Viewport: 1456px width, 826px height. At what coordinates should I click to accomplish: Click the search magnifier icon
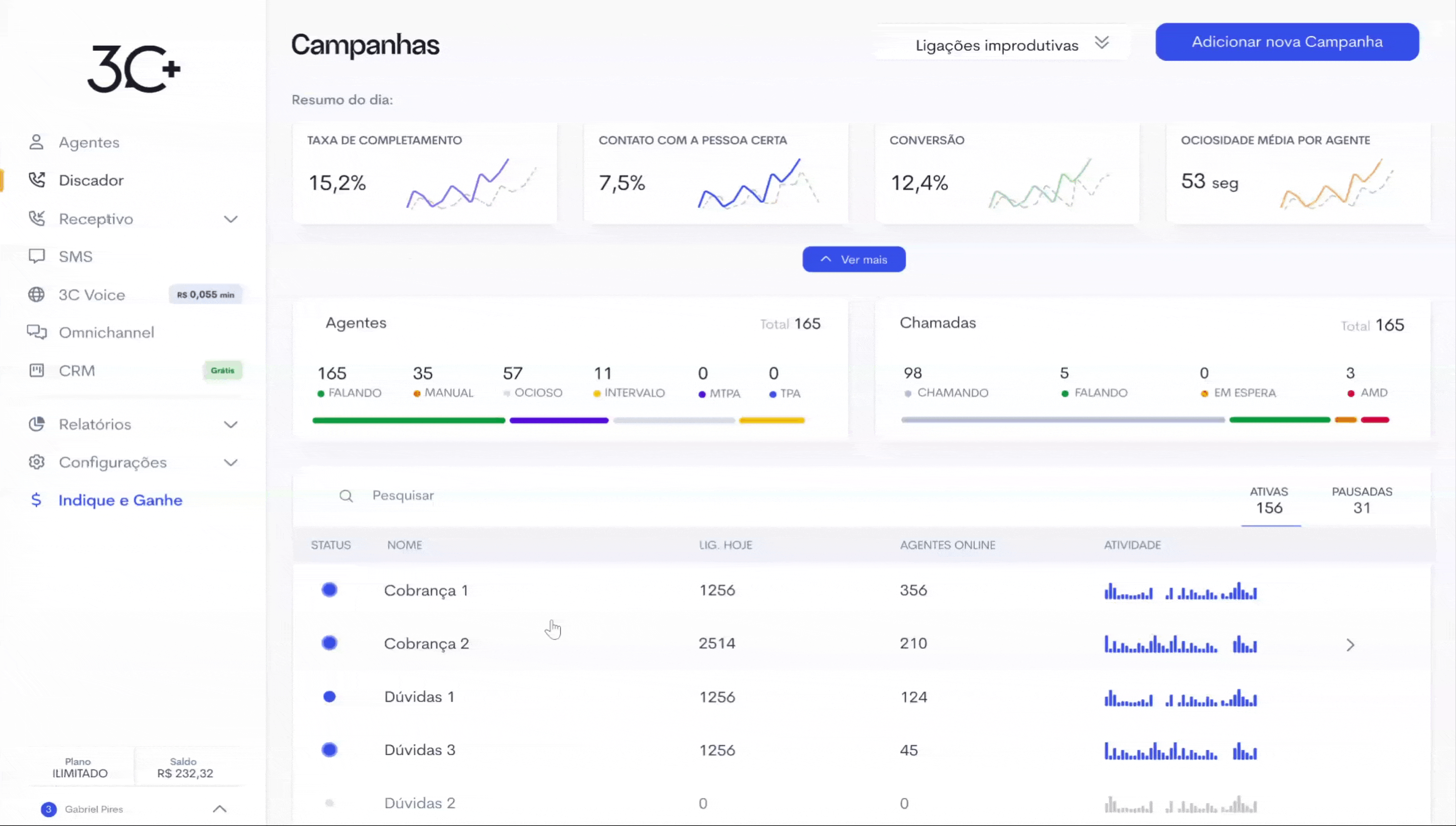pos(346,496)
